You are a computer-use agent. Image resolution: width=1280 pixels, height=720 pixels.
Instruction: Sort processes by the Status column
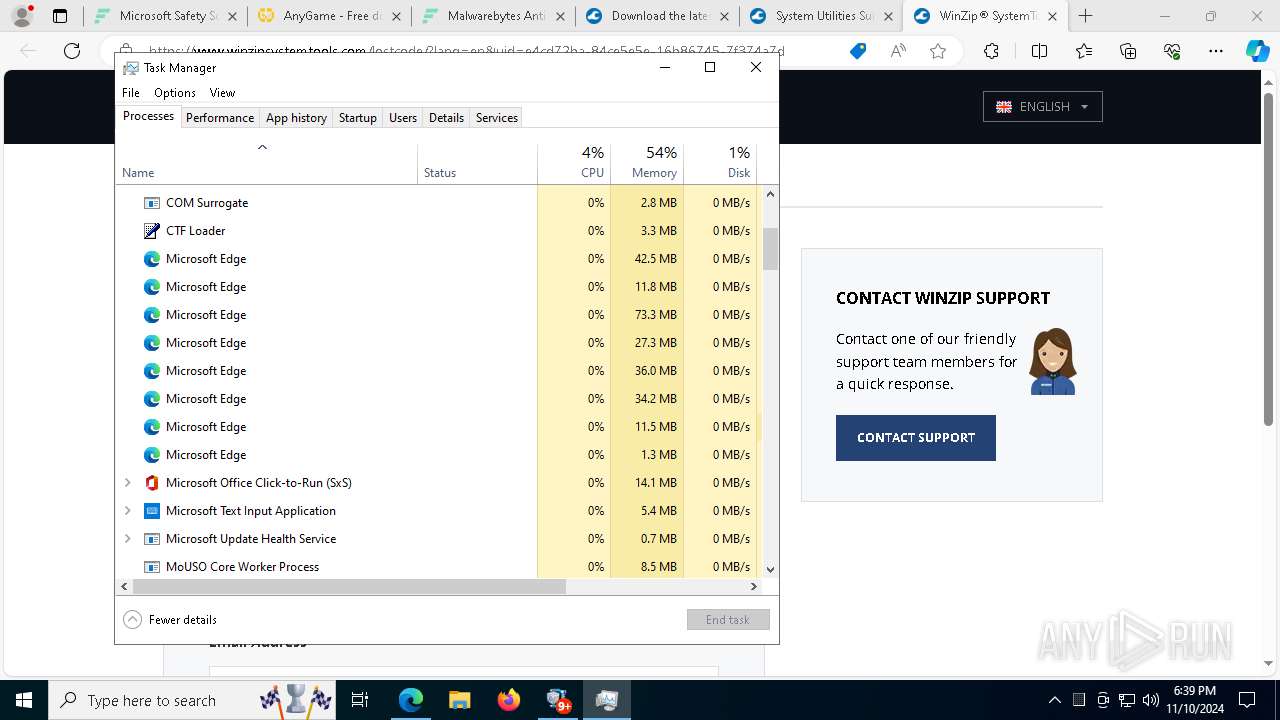pyautogui.click(x=477, y=164)
